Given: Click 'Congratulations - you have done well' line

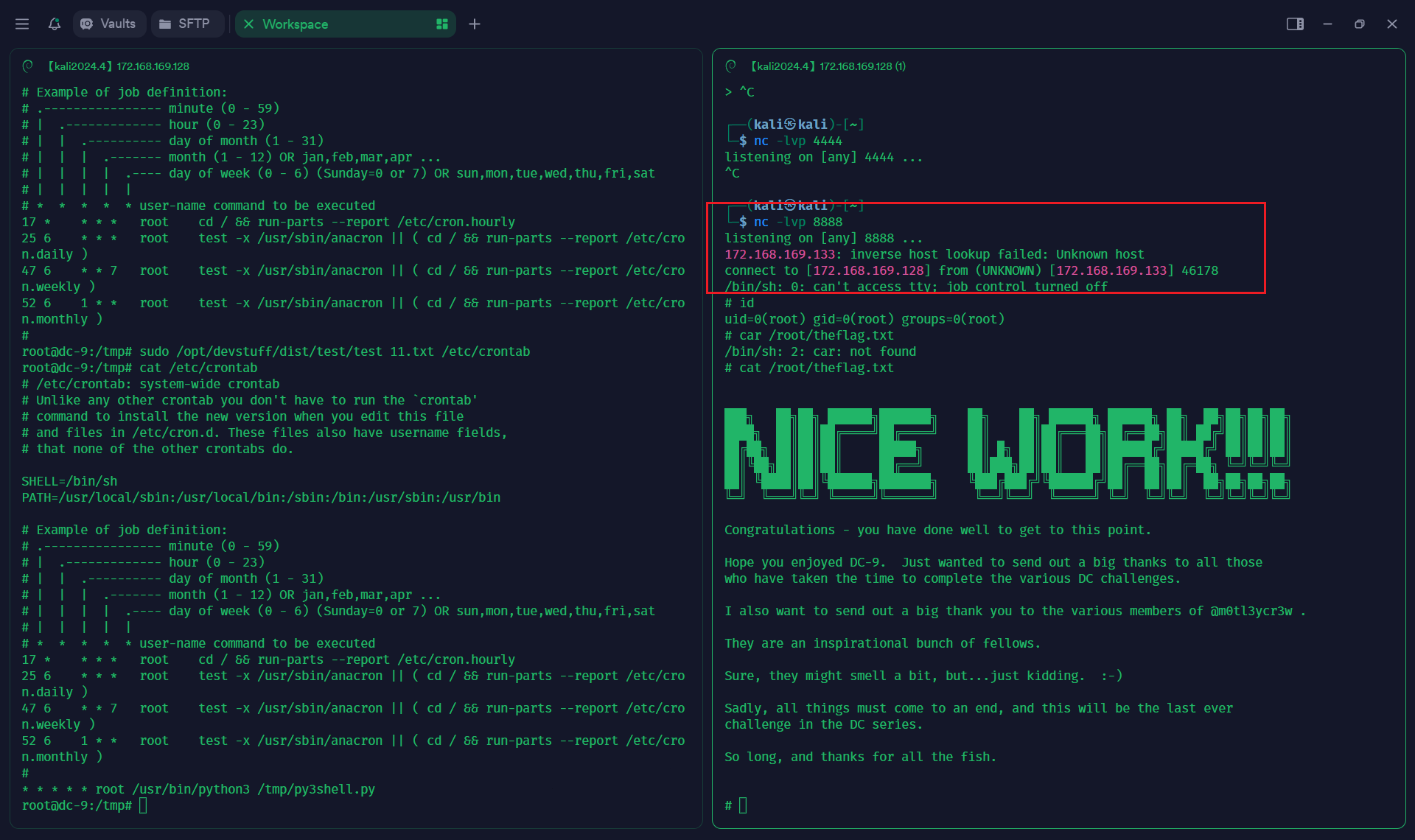Looking at the screenshot, I should click(937, 530).
